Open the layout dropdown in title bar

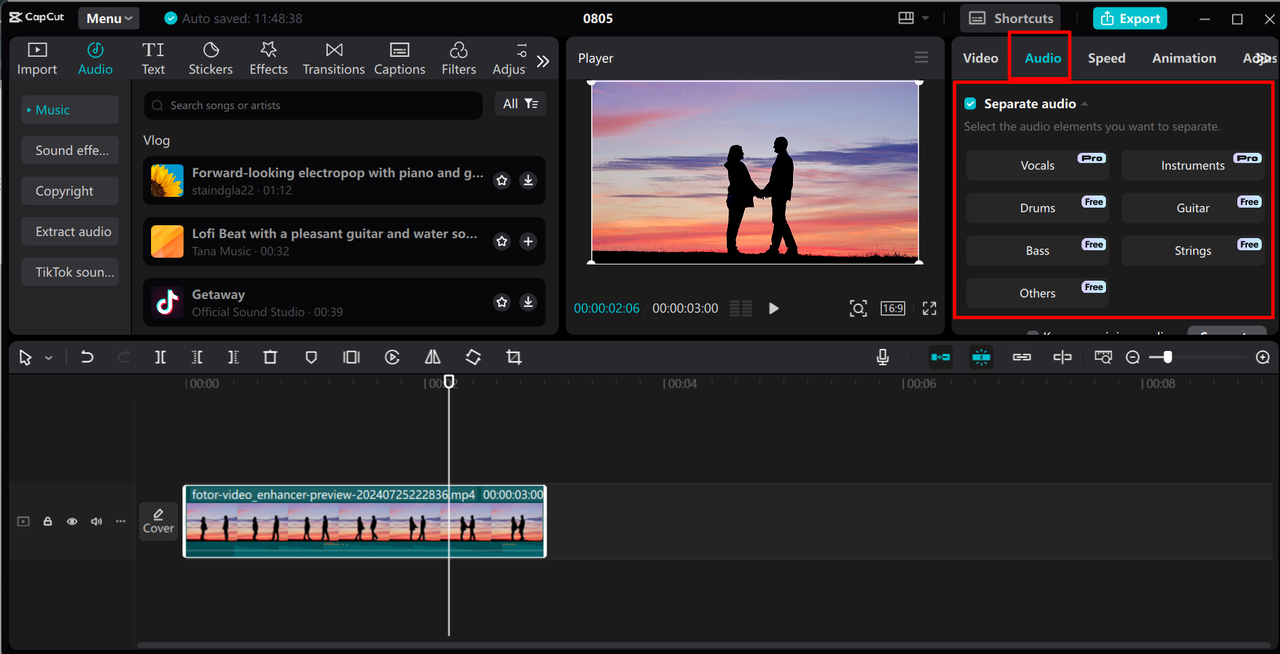point(914,18)
